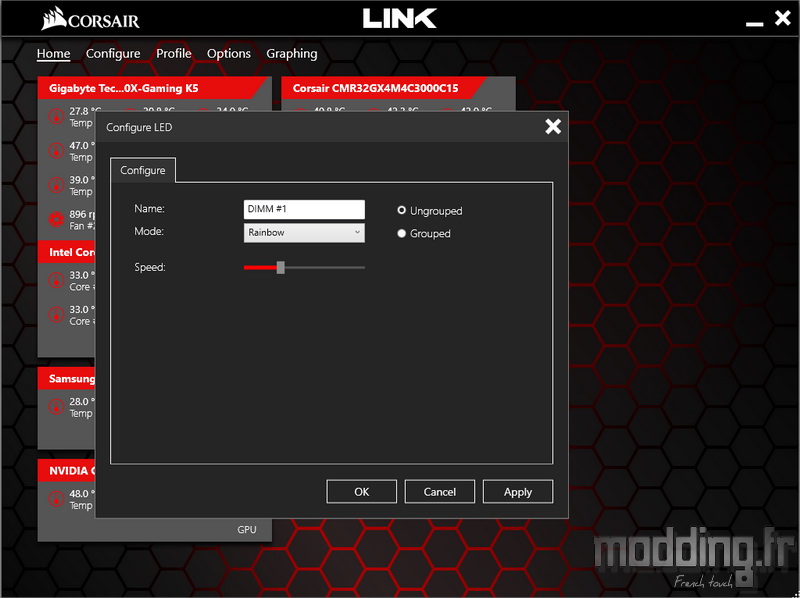
Task: Click the Speed slider handle
Action: click(x=281, y=267)
